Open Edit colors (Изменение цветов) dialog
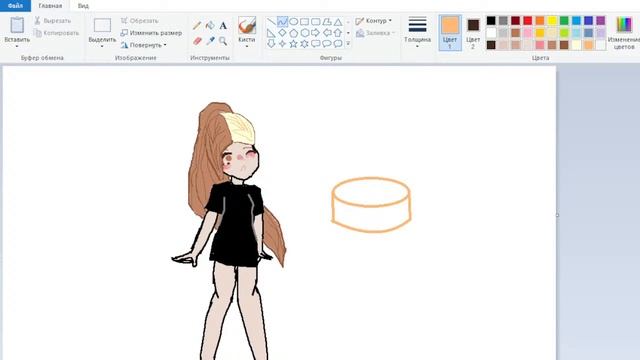This screenshot has width=640, height=360. coord(624,32)
